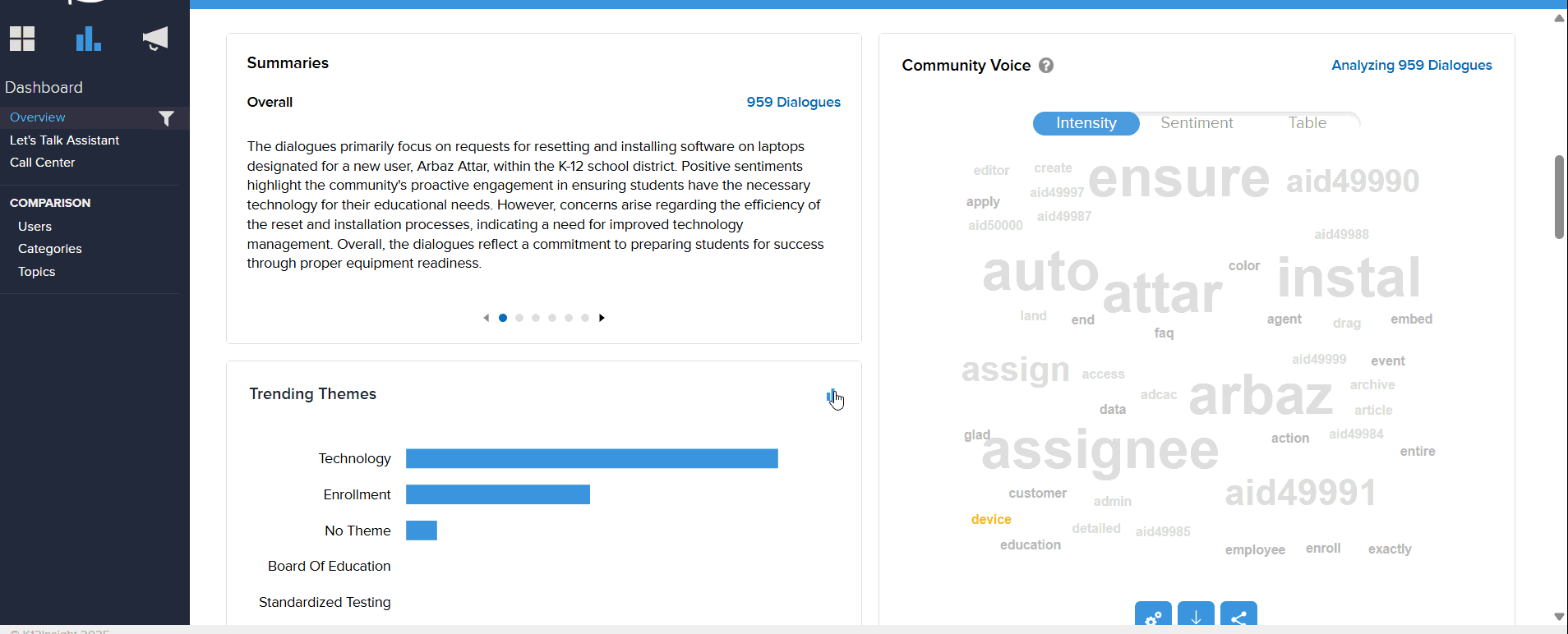This screenshot has height=634, width=1568.
Task: Go to next summary with right arrow
Action: 602,318
